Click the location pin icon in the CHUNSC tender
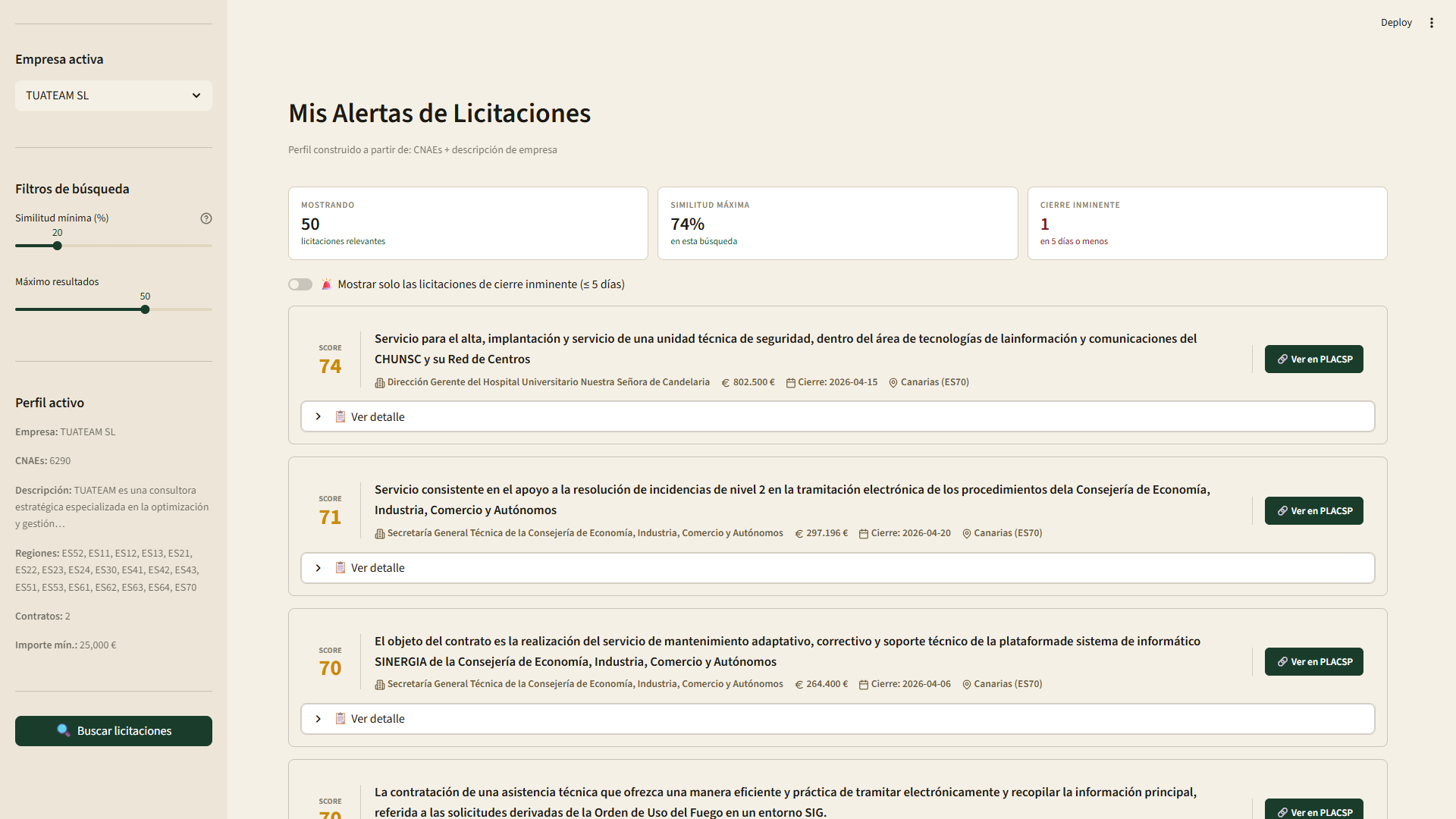Viewport: 1456px width, 819px height. tap(893, 383)
